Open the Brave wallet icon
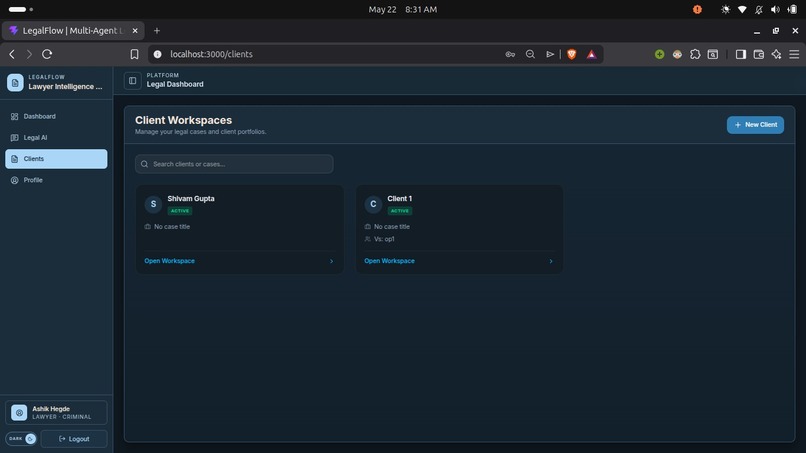This screenshot has height=453, width=806. (759, 54)
